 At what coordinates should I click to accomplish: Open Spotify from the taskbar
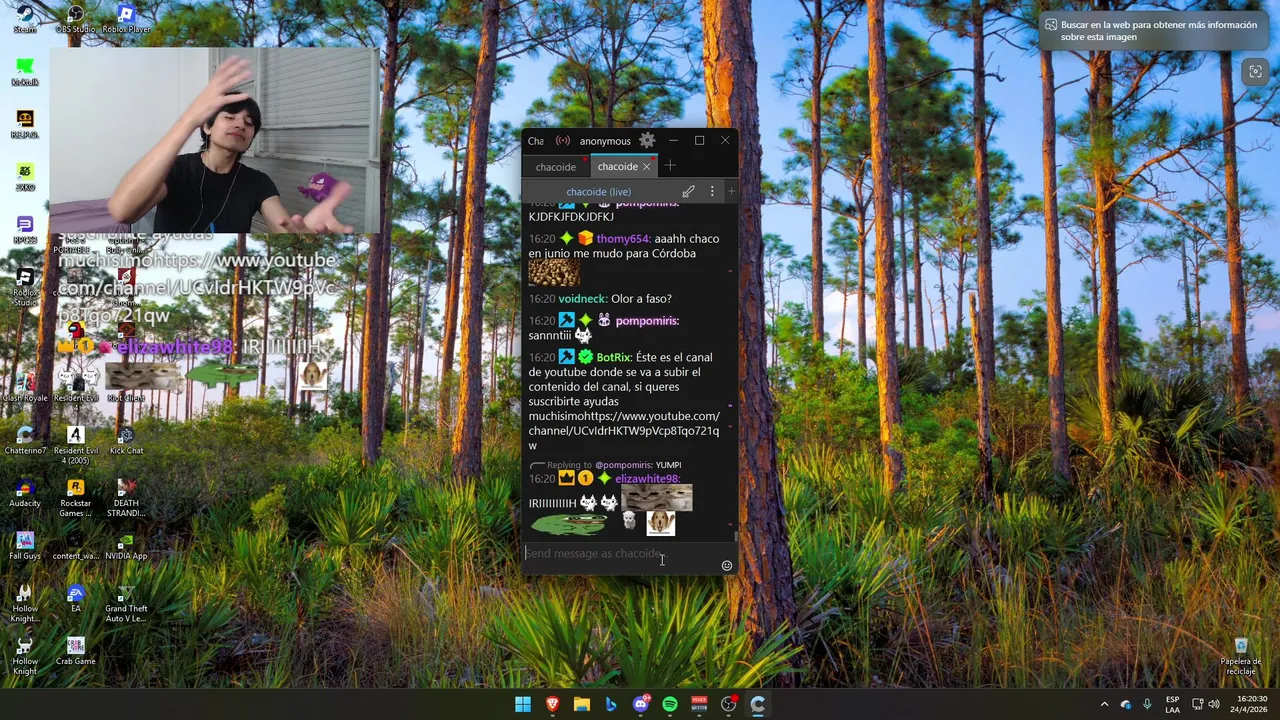[670, 704]
